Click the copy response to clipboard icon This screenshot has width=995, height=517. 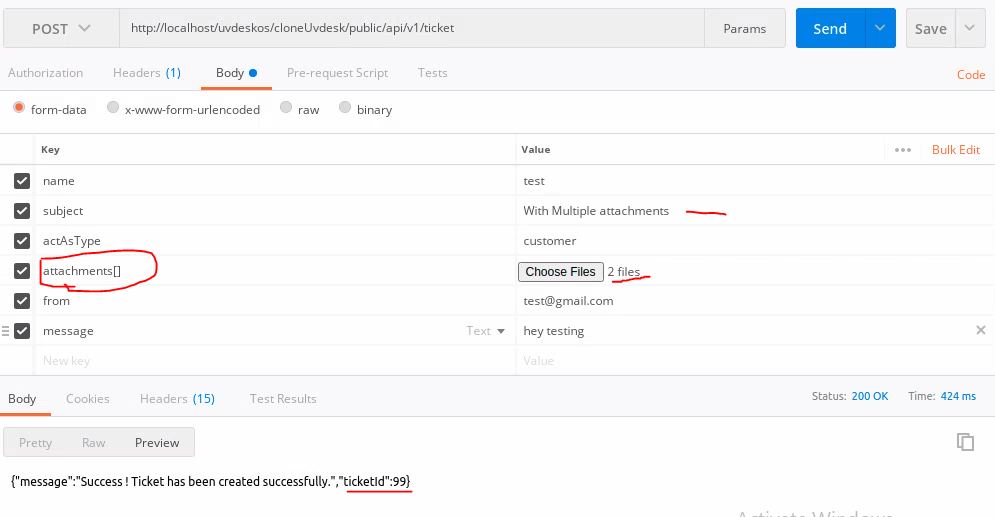coord(965,442)
